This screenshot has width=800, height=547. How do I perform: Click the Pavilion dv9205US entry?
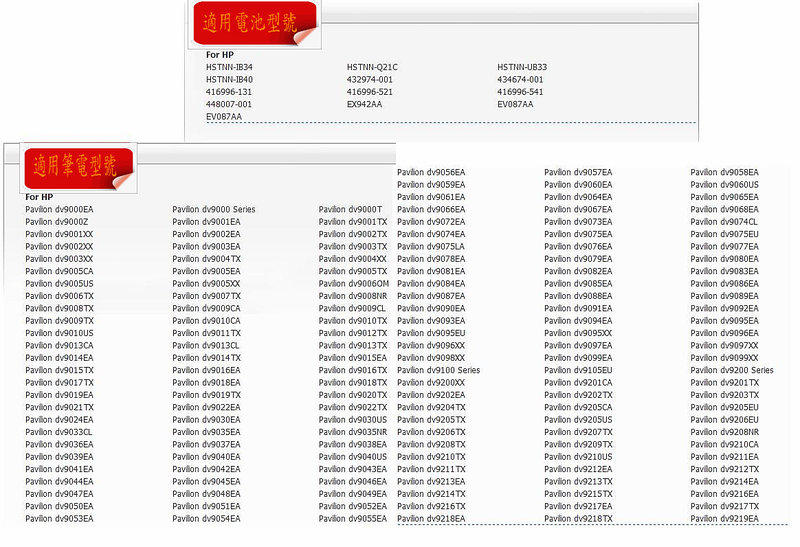tap(578, 420)
